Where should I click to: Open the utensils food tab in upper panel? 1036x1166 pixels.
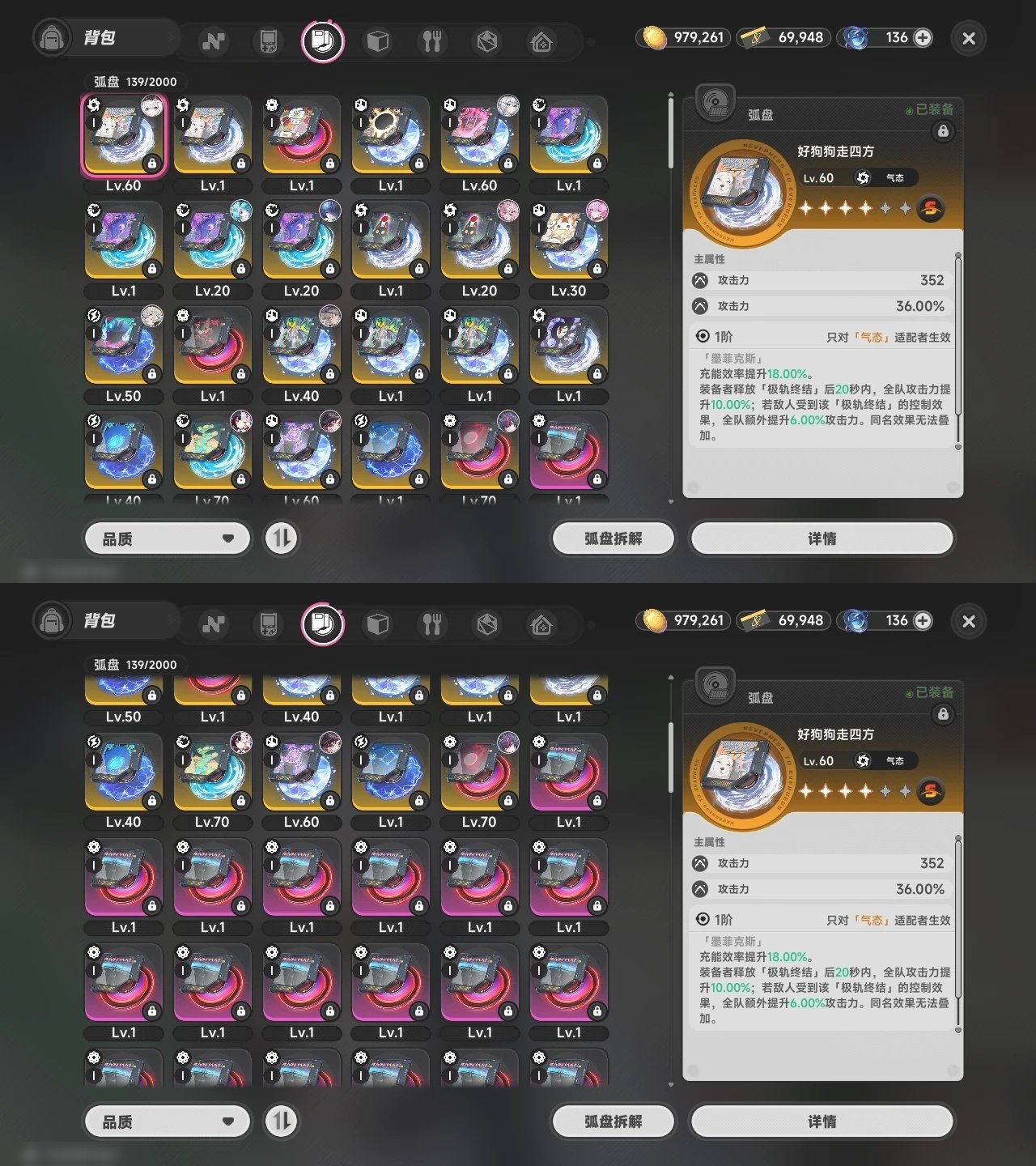pyautogui.click(x=432, y=41)
